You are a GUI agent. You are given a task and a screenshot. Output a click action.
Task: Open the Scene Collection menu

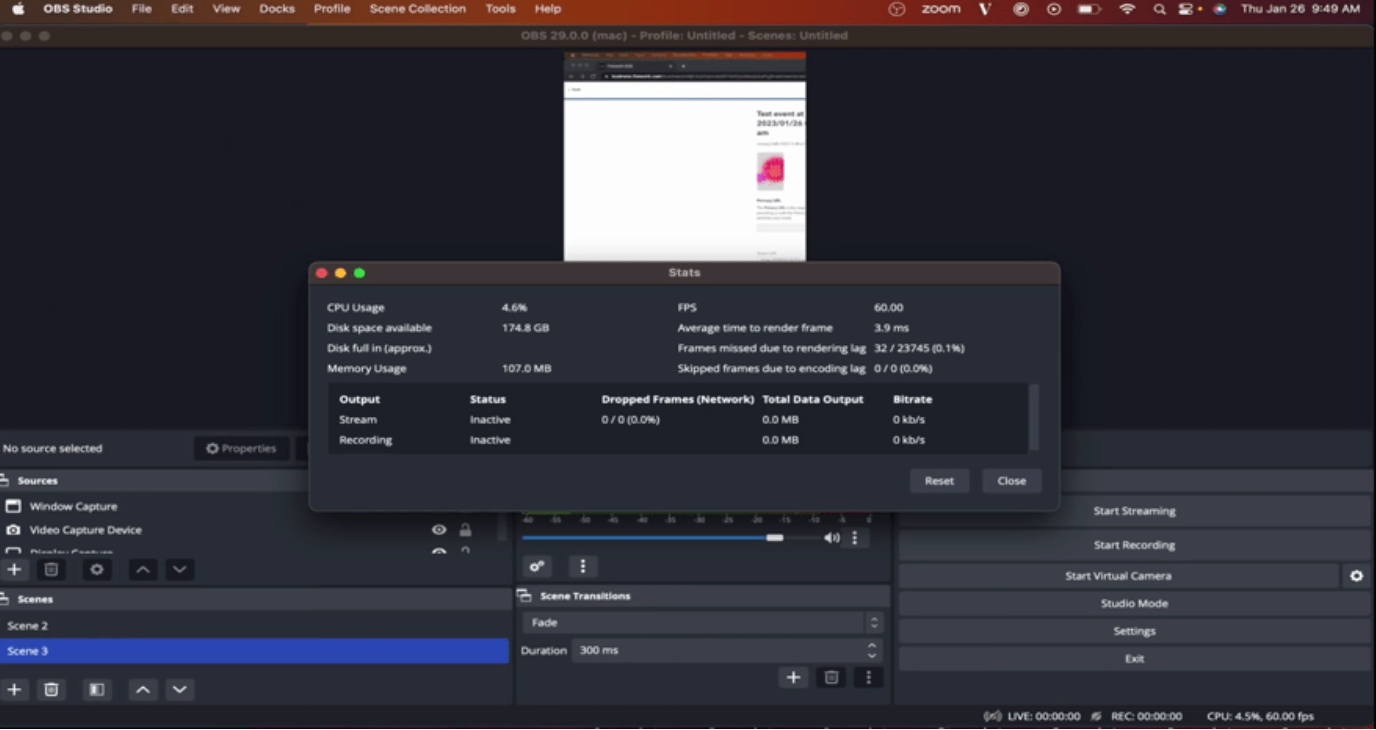click(417, 9)
